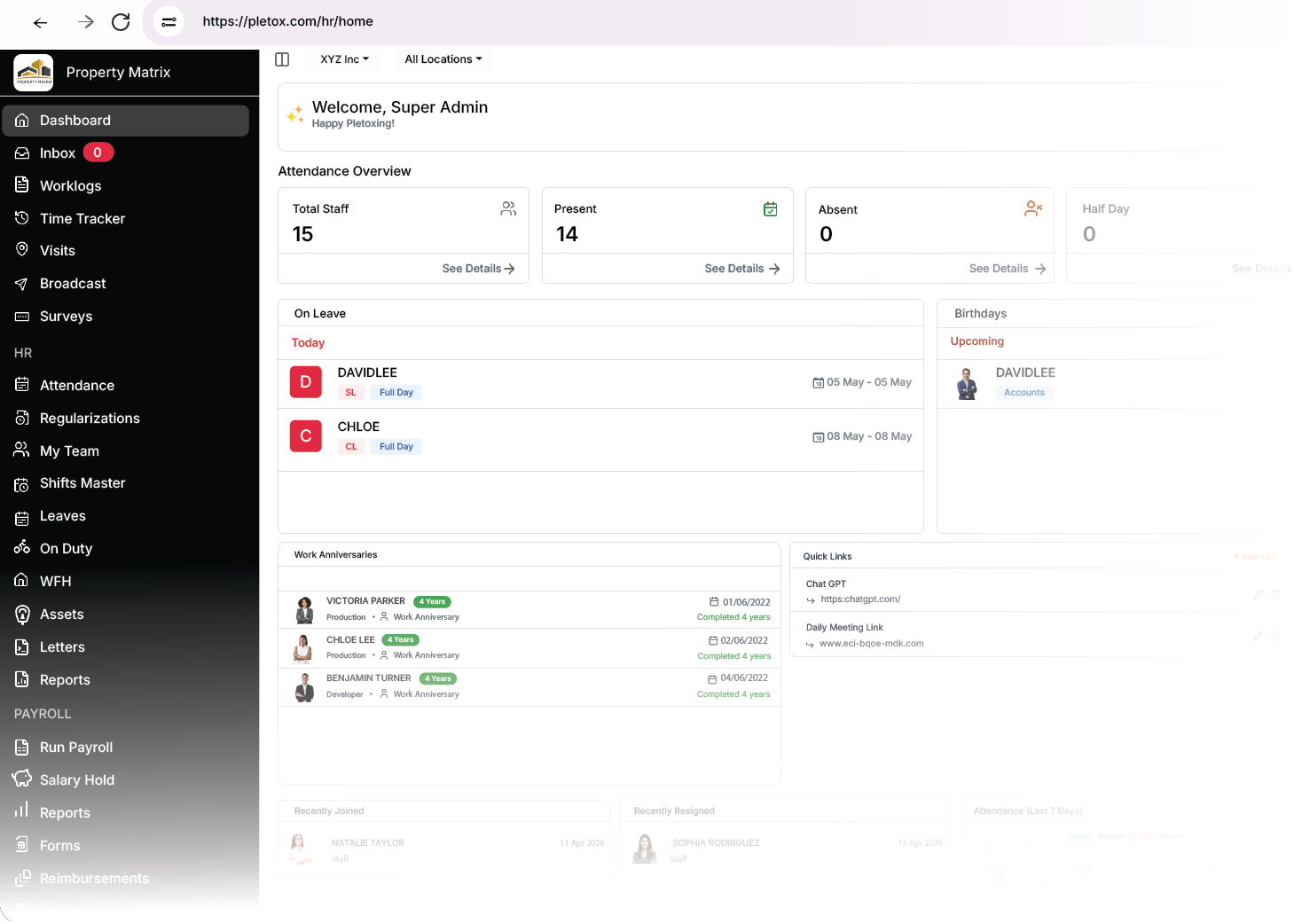Click the Property Matrix logo
The height and width of the screenshot is (924, 1294).
coord(34,73)
